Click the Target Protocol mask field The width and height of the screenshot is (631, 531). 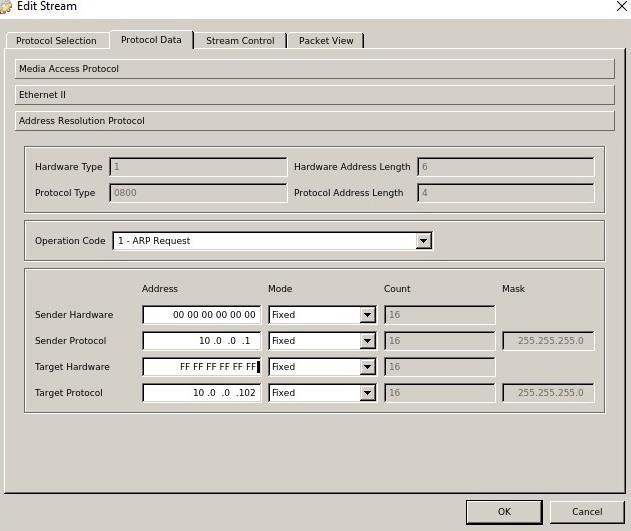click(549, 393)
